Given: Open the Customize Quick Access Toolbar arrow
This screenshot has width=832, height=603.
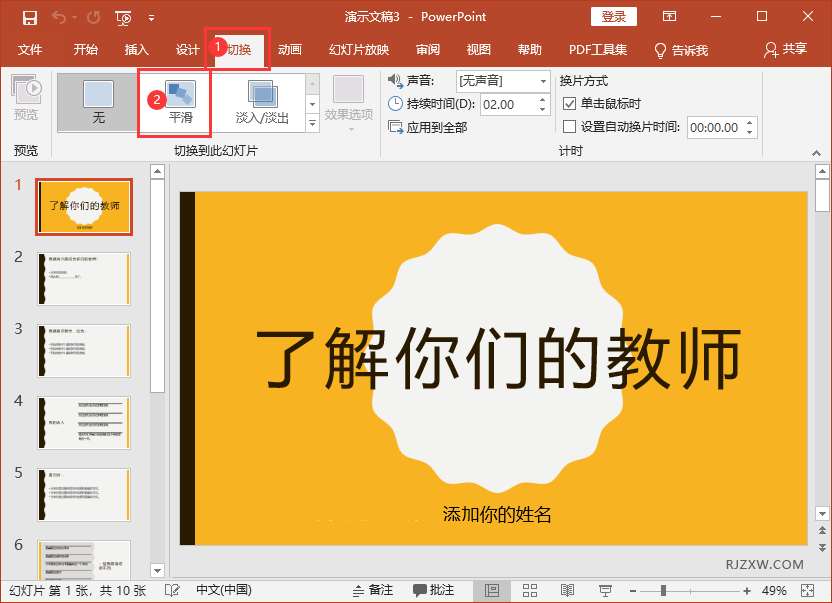Looking at the screenshot, I should tap(152, 18).
